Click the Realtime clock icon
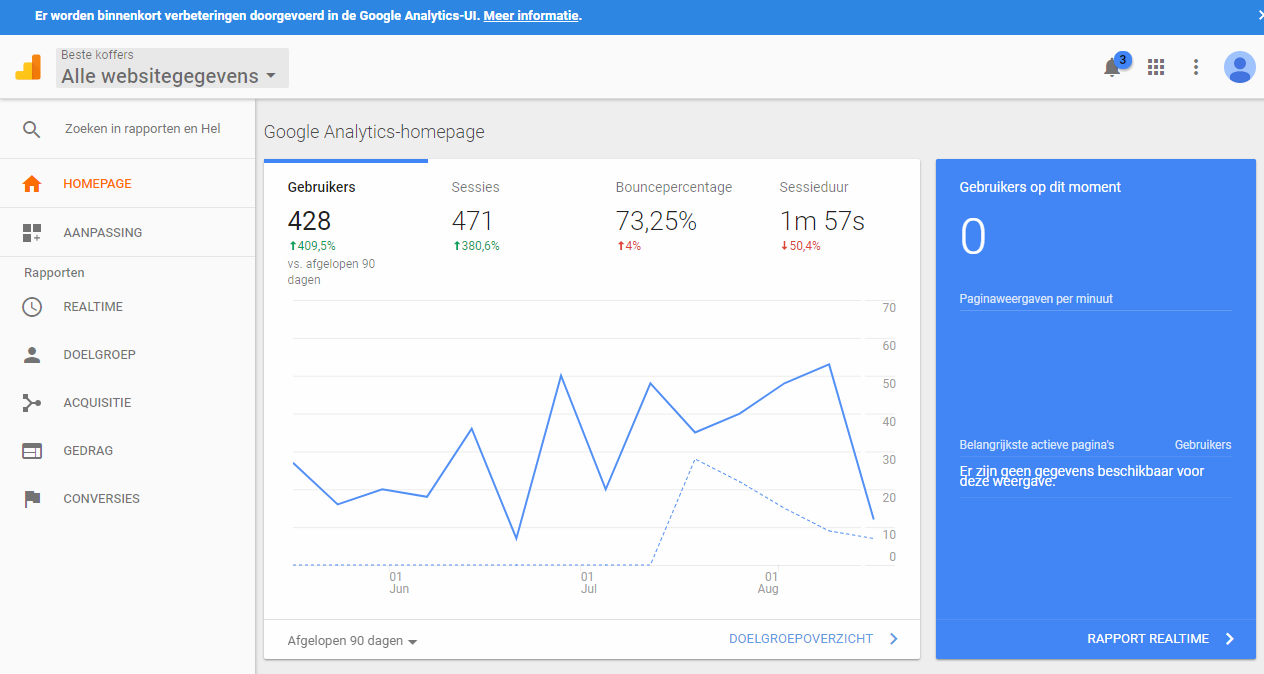 32,307
